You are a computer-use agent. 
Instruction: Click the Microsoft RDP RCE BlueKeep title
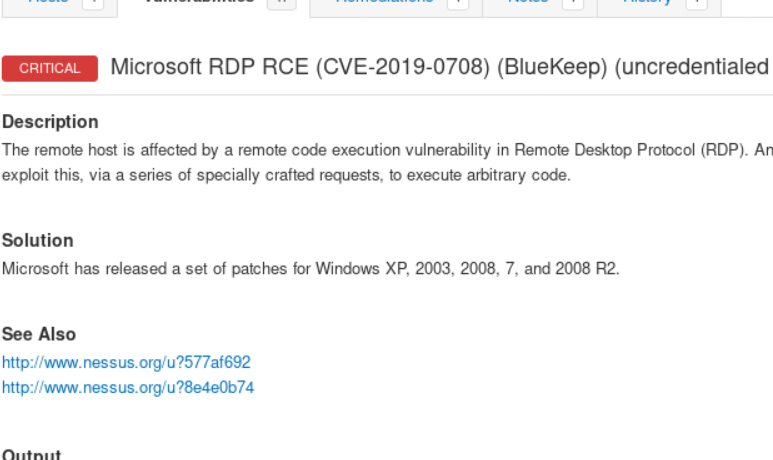tap(440, 67)
